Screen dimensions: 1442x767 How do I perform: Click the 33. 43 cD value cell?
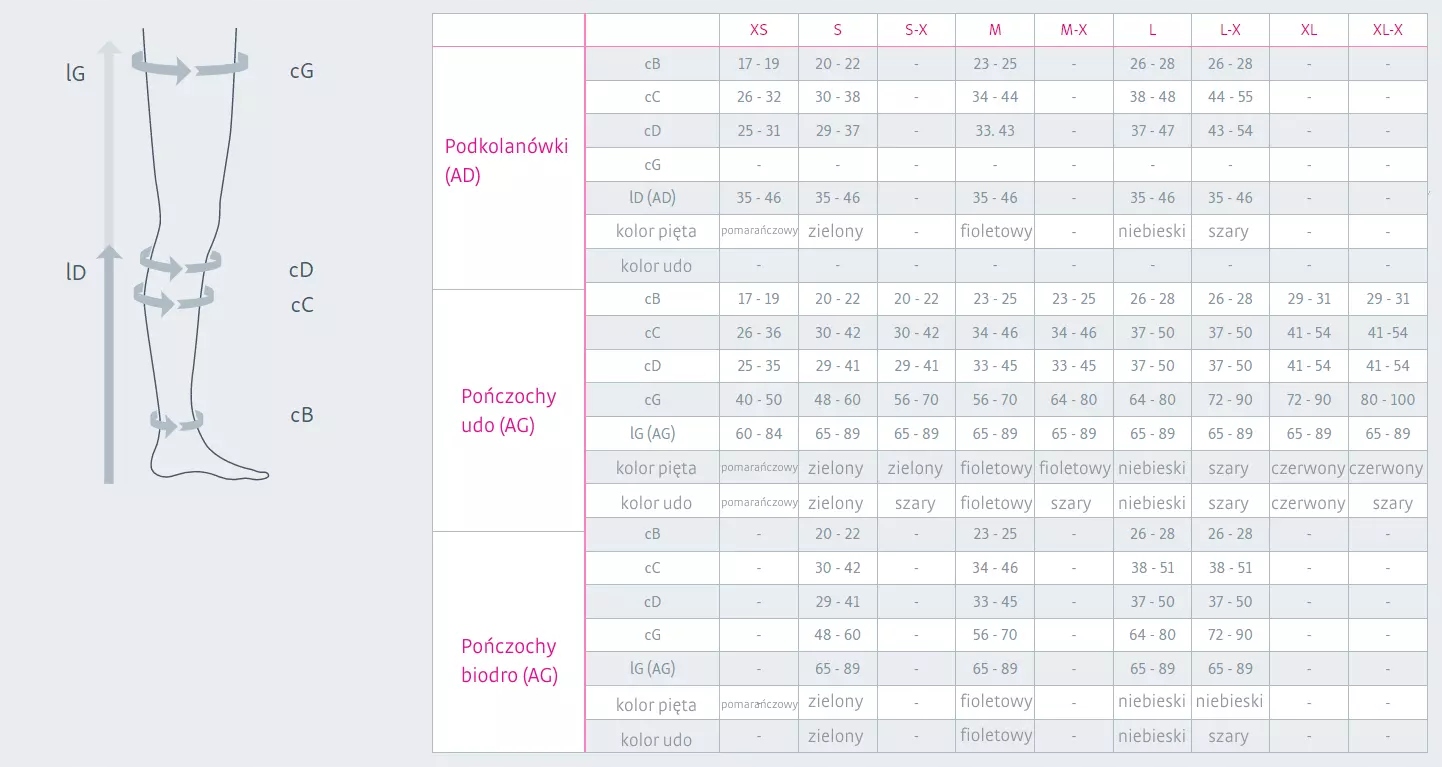(x=994, y=131)
